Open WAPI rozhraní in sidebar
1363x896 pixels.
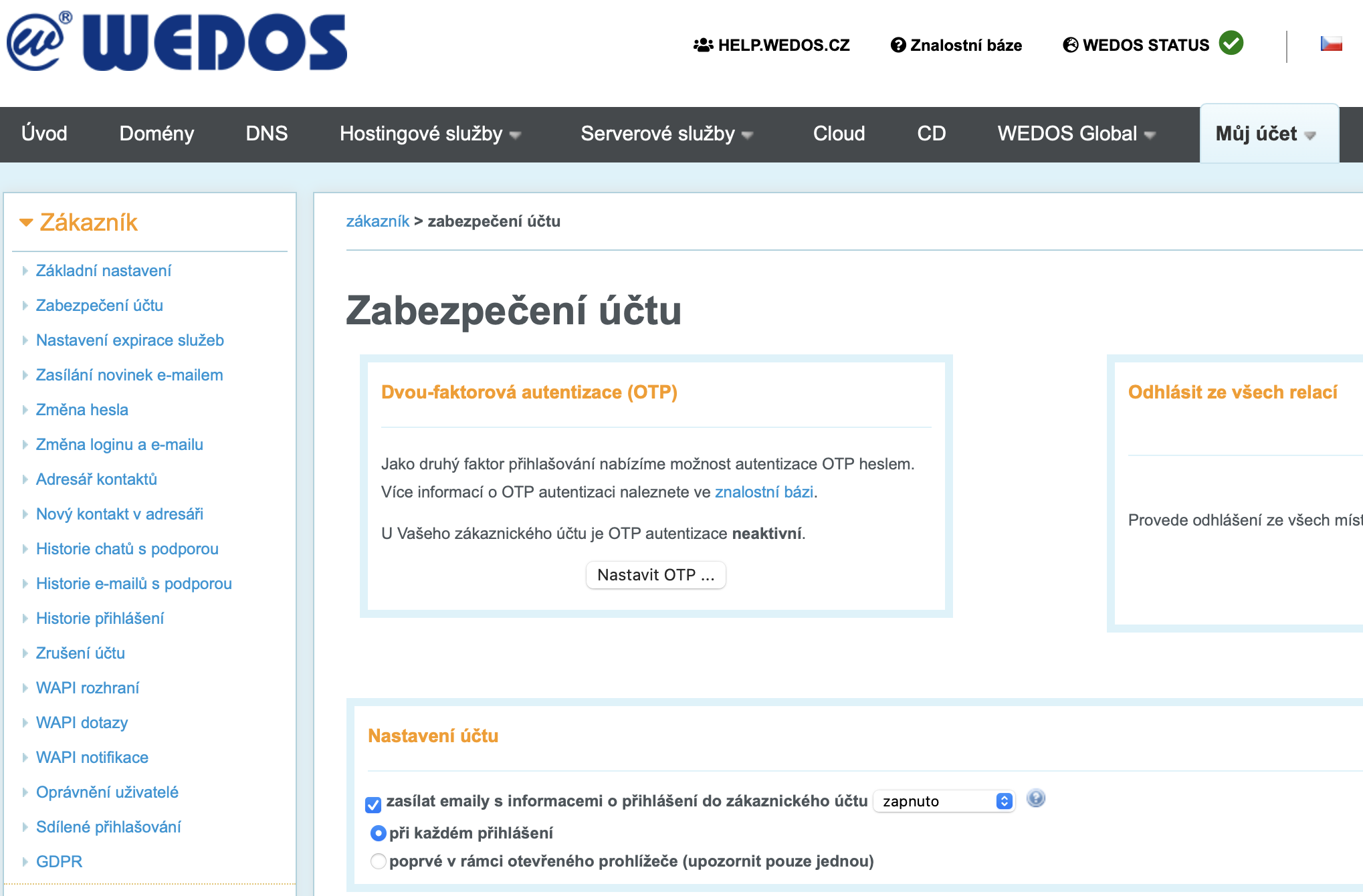(x=88, y=688)
